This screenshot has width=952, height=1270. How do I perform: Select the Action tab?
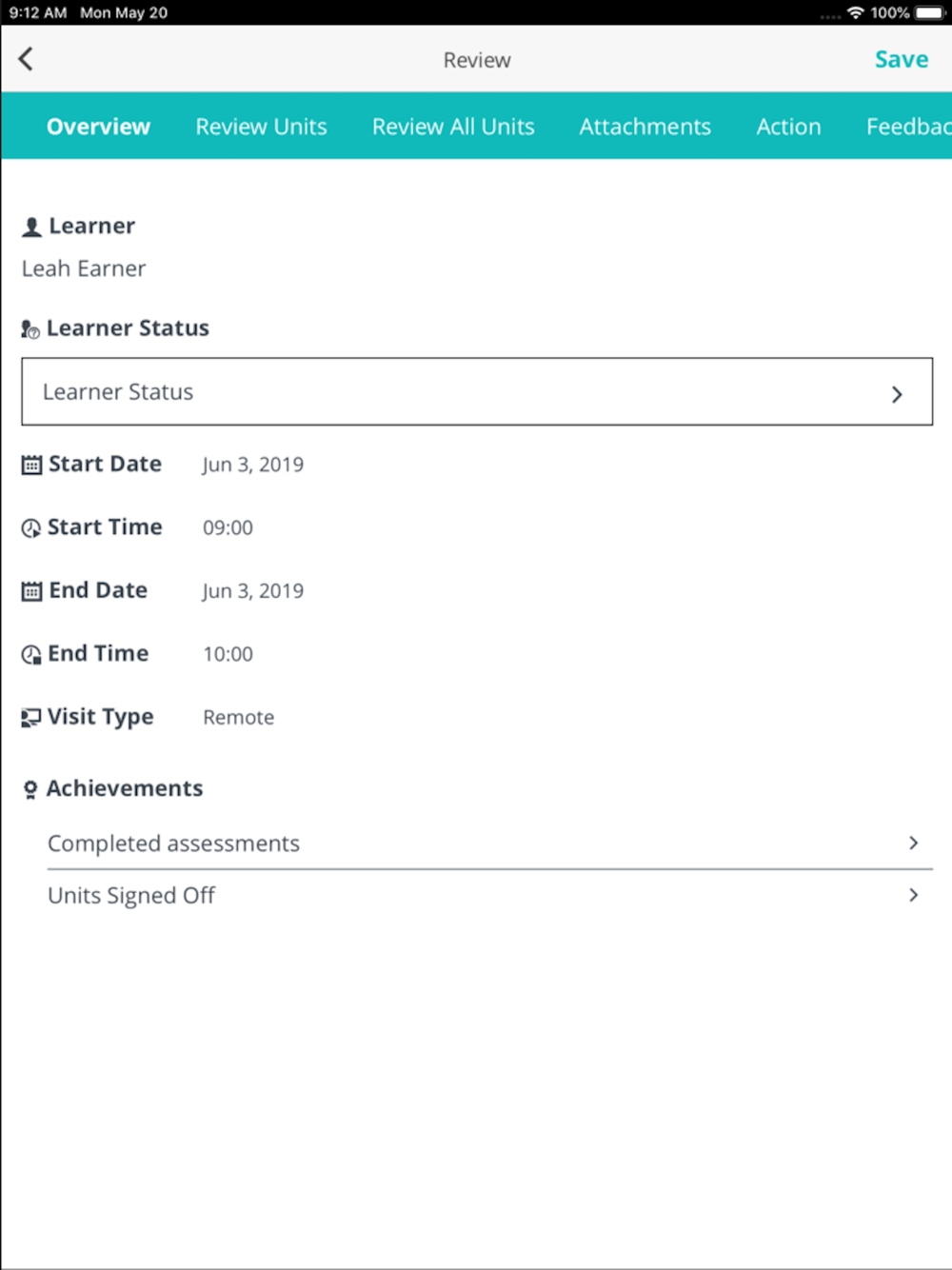[788, 127]
